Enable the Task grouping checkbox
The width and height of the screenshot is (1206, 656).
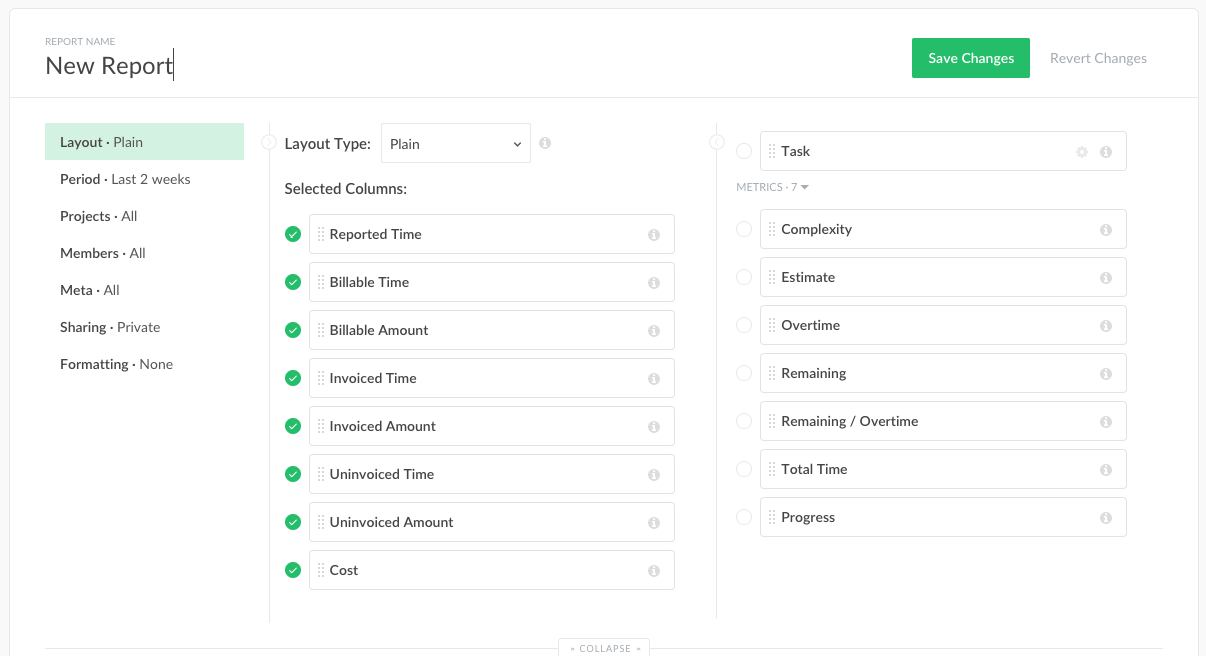pos(744,151)
